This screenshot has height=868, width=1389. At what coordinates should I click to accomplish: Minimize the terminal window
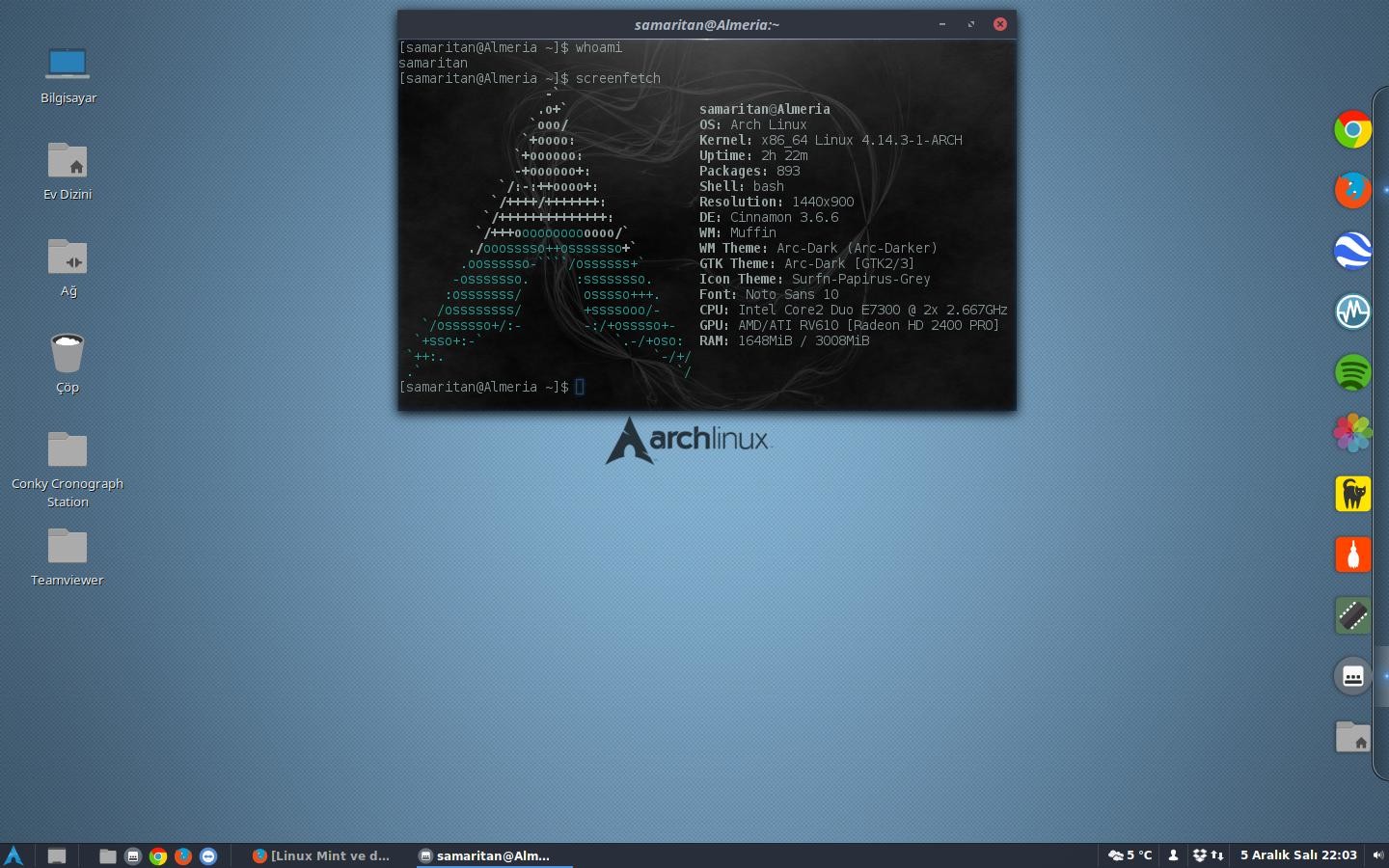(942, 24)
